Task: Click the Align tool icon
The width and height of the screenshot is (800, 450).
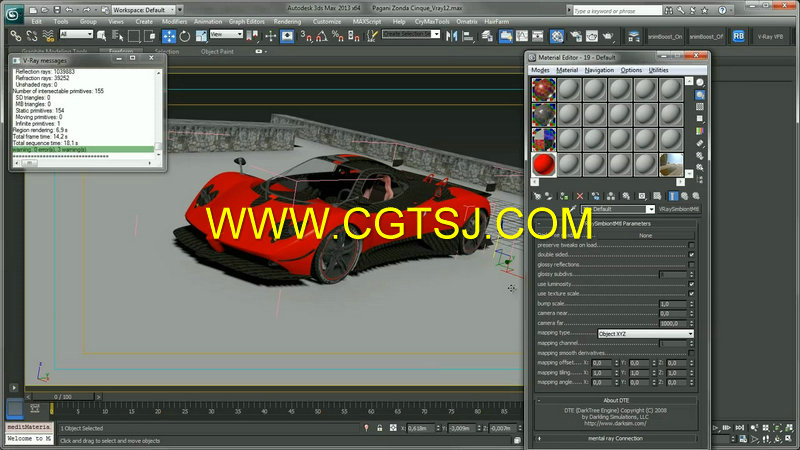Action: 467,36
